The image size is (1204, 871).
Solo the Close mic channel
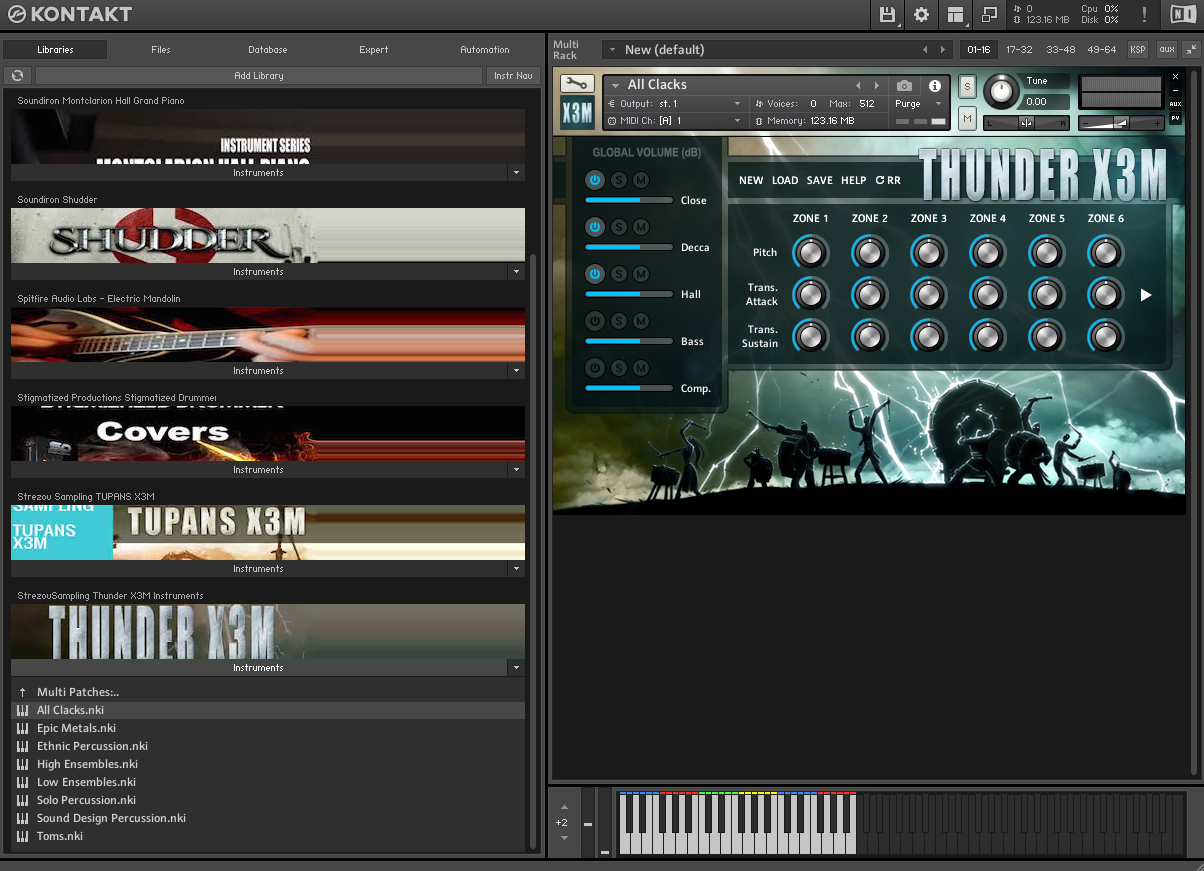[618, 180]
